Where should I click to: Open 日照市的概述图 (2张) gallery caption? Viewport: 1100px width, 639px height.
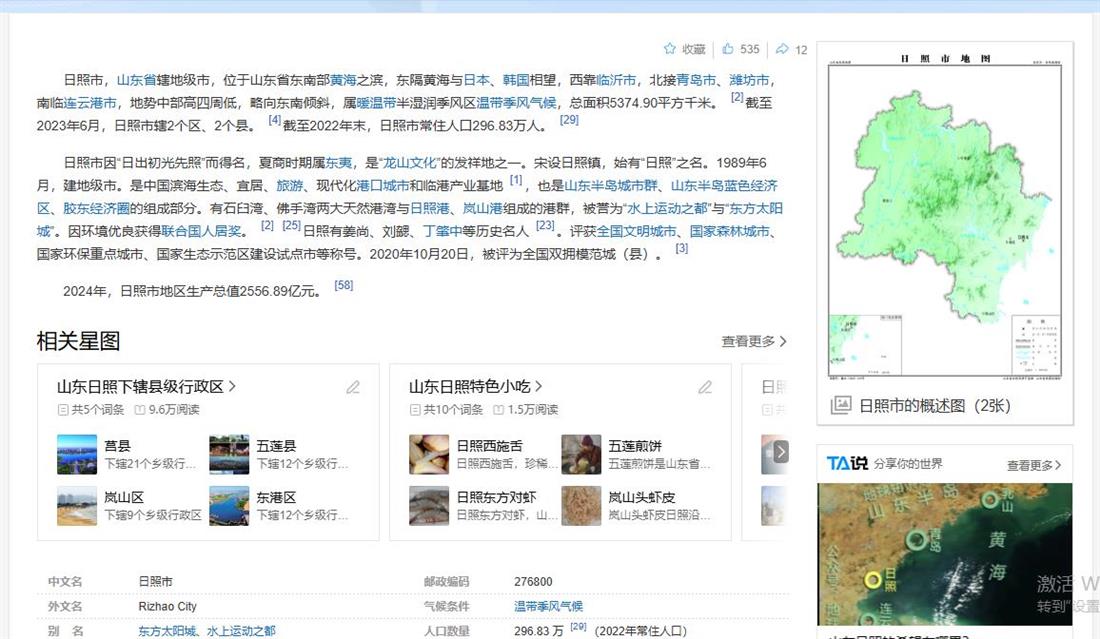click(x=934, y=405)
